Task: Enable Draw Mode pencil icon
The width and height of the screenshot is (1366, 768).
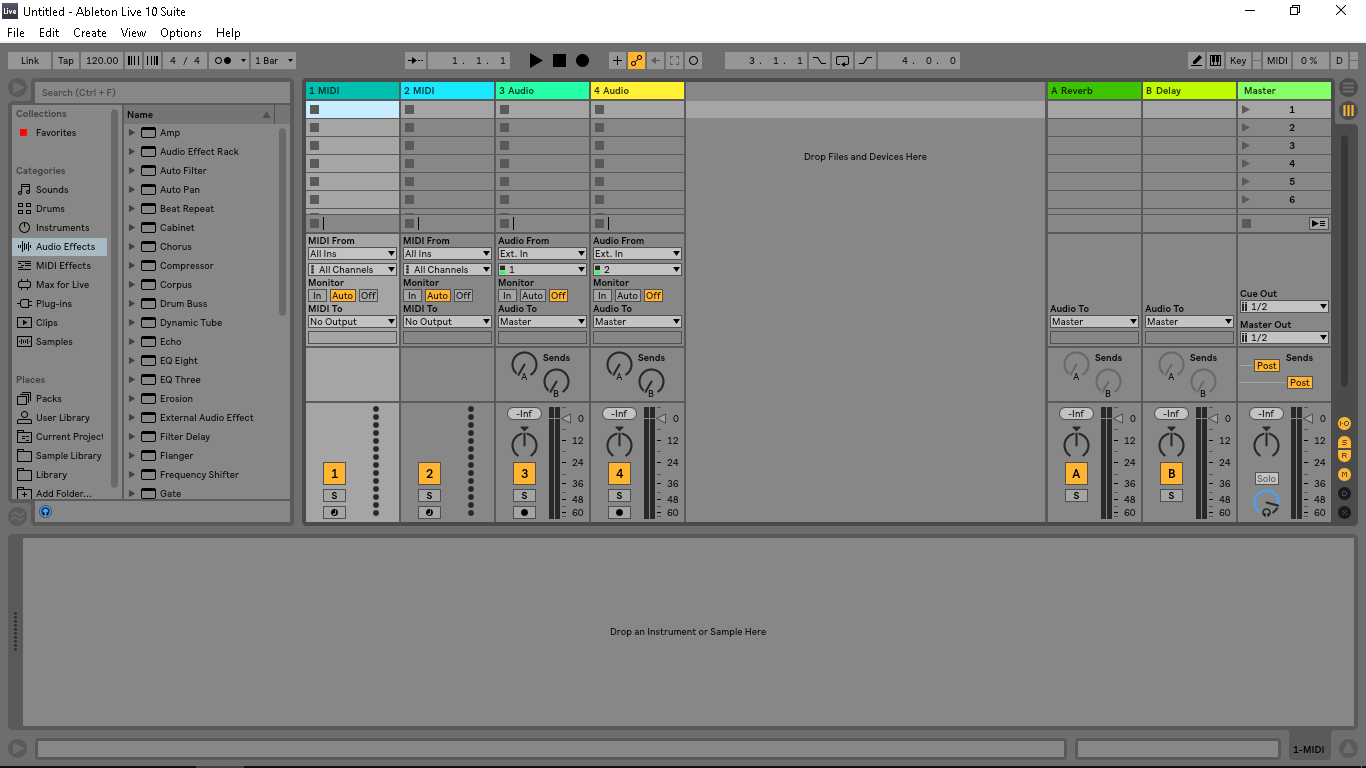Action: coord(1197,60)
